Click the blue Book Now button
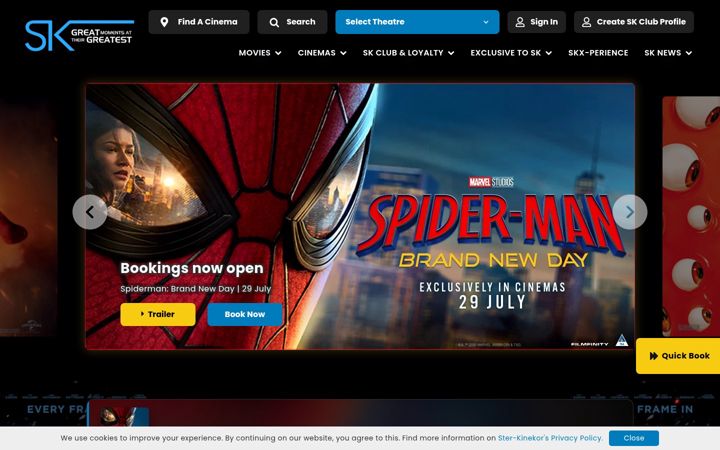The image size is (720, 450). pyautogui.click(x=245, y=315)
